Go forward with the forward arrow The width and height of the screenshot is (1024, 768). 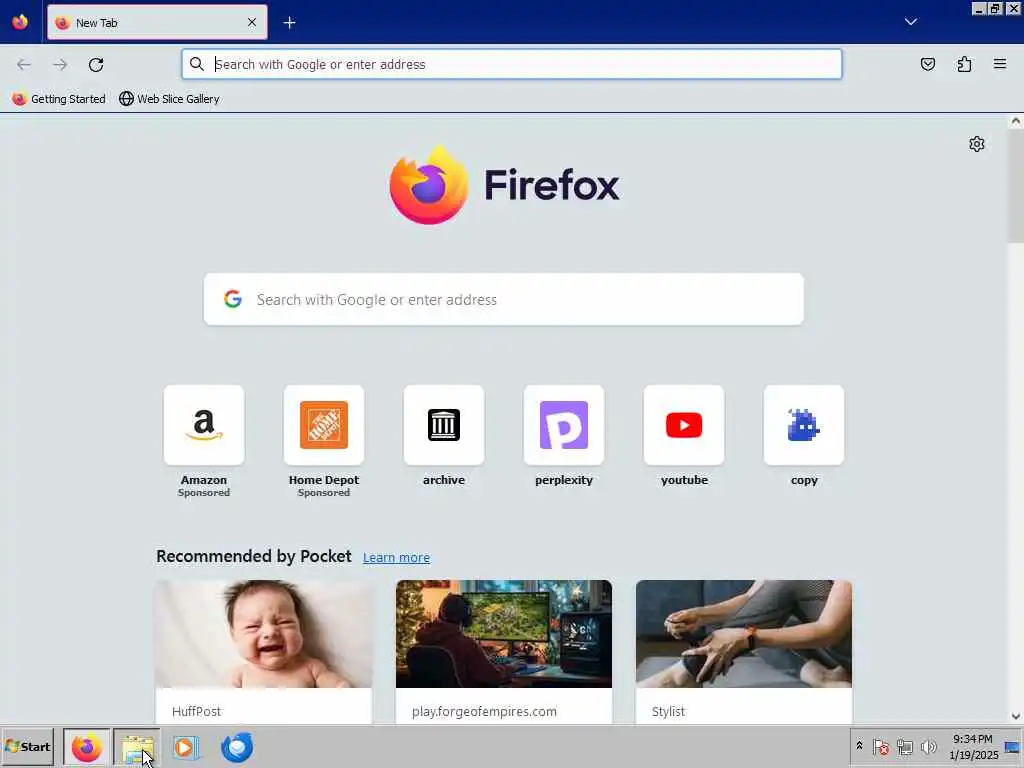pos(60,64)
